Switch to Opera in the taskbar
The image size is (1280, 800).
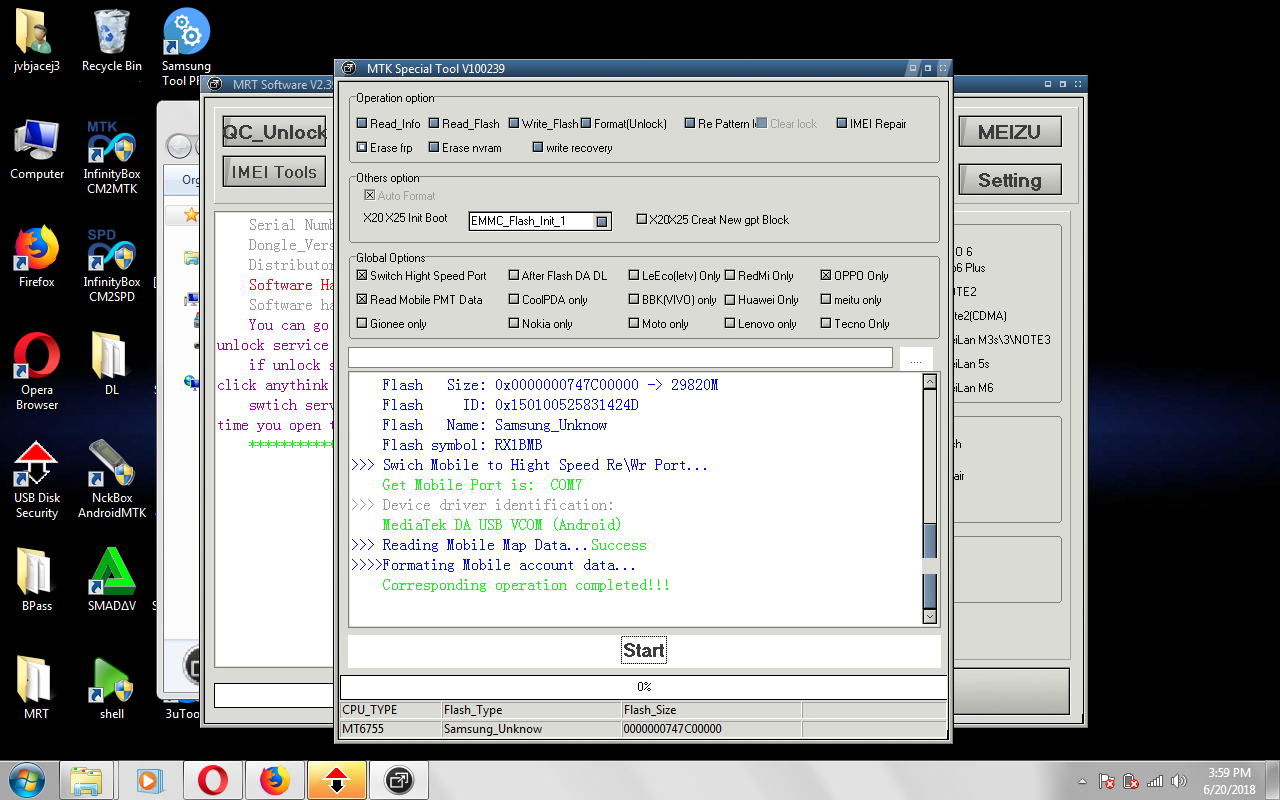pyautogui.click(x=212, y=780)
